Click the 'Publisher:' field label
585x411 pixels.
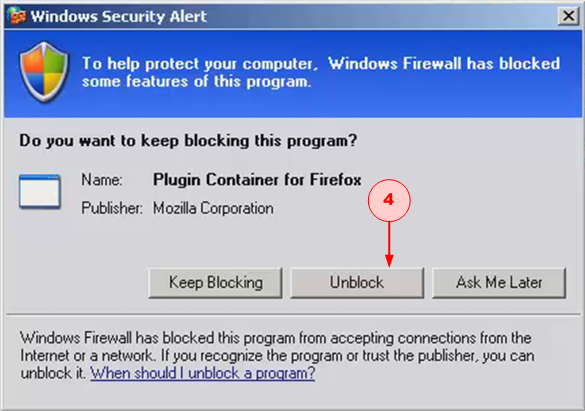[112, 208]
